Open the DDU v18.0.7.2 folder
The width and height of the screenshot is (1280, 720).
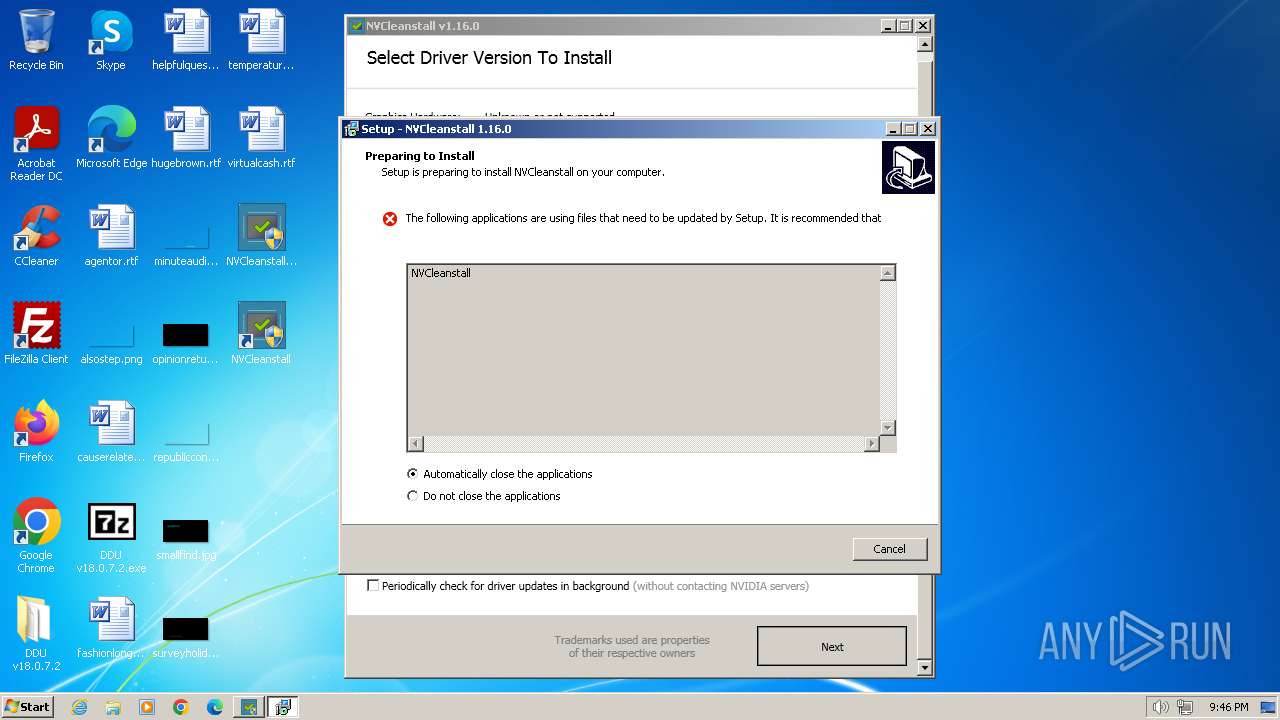point(36,634)
